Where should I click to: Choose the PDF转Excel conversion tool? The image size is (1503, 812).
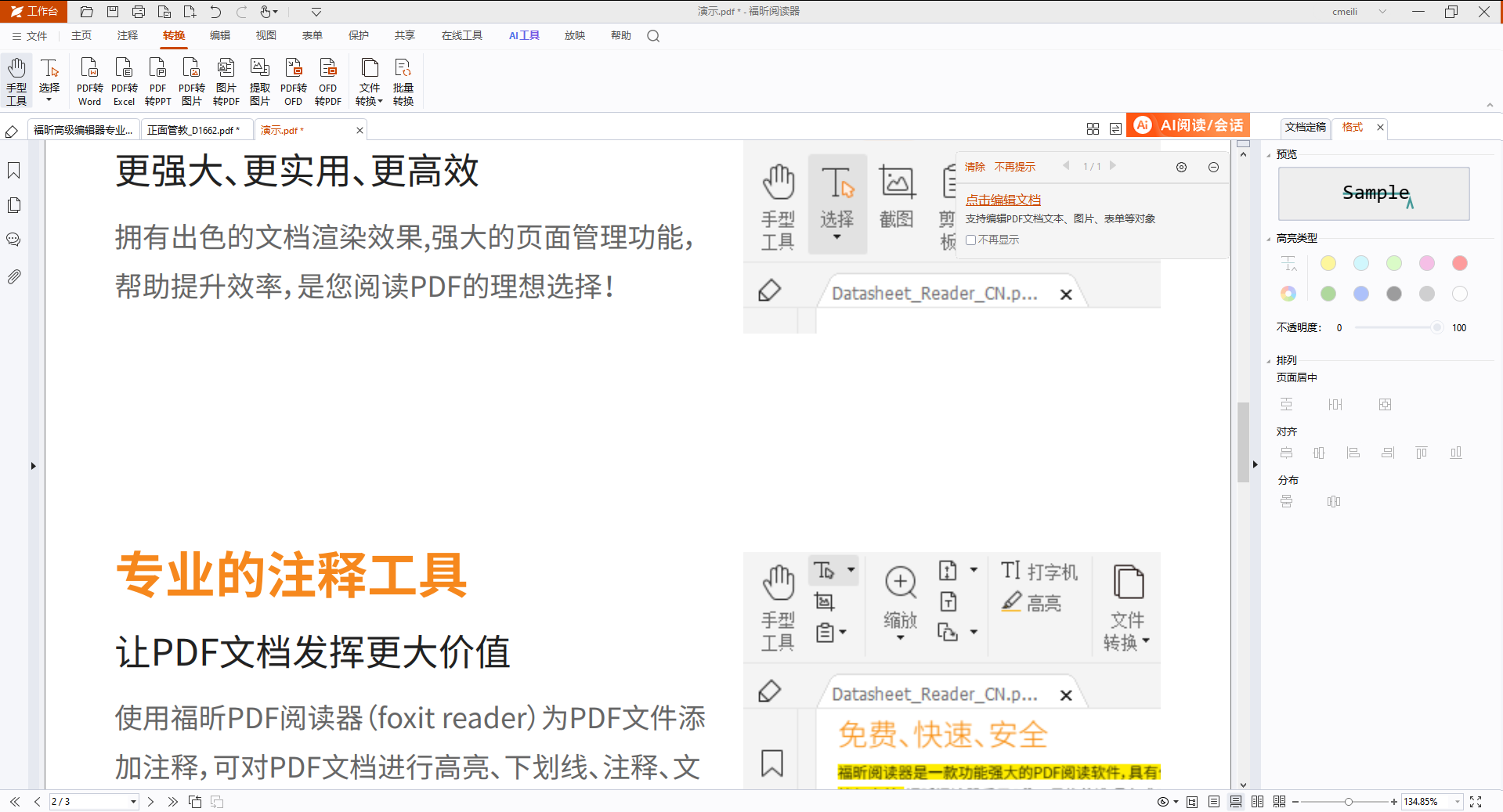click(124, 81)
